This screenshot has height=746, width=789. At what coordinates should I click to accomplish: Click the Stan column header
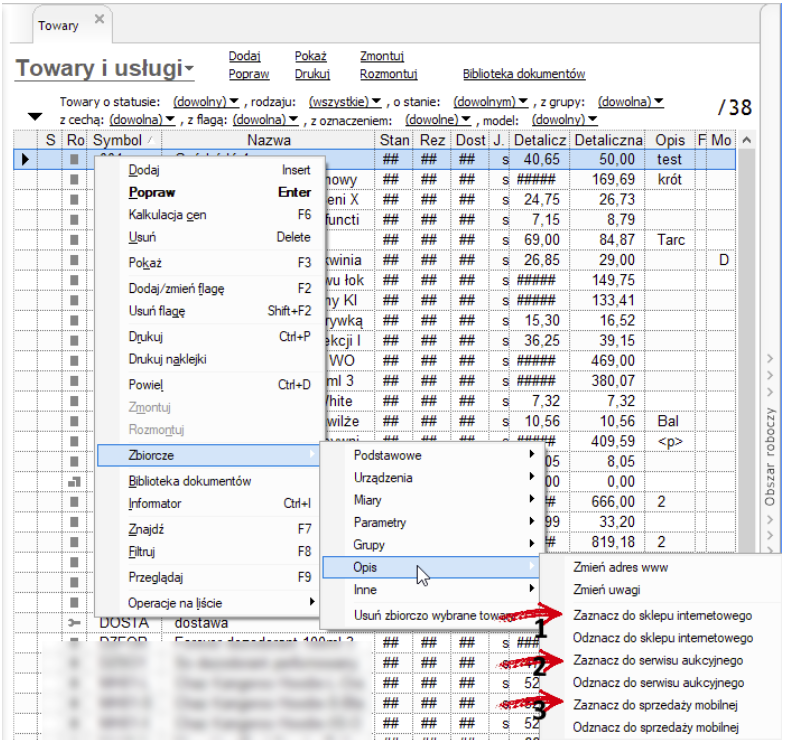(394, 140)
